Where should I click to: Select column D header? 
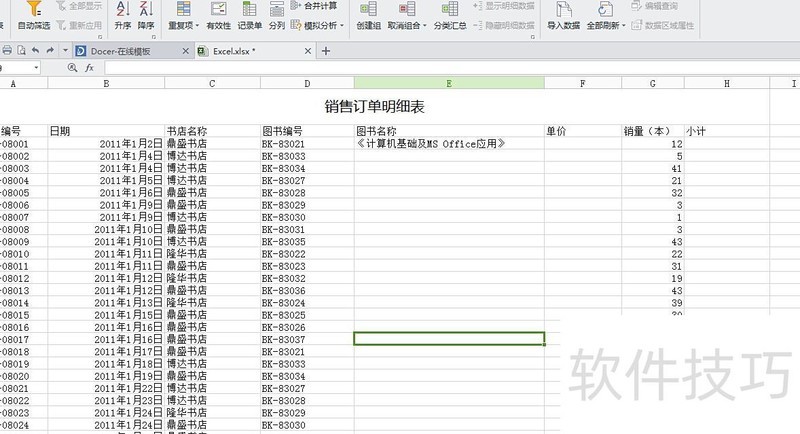point(307,83)
